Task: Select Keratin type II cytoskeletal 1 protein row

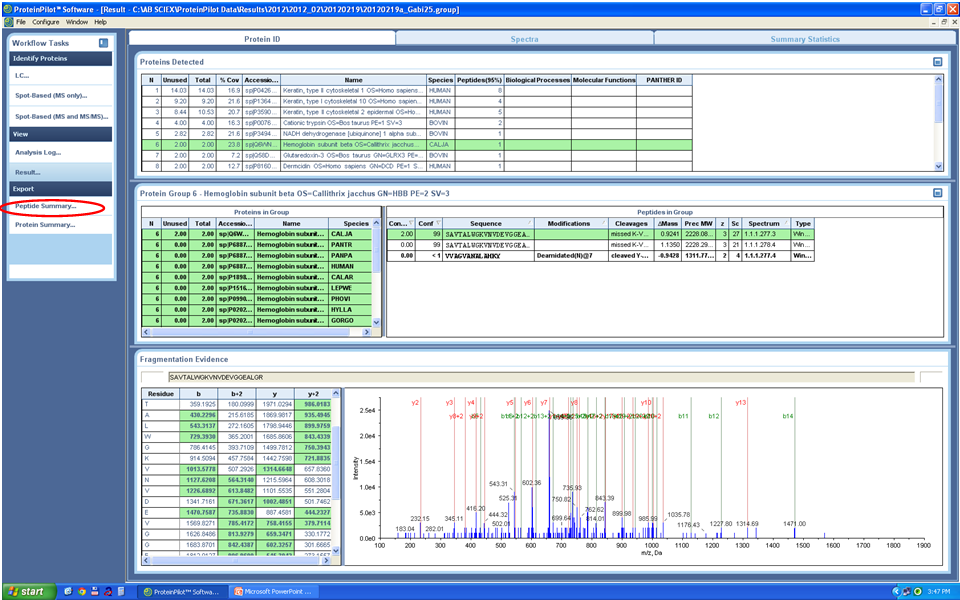Action: tap(416, 91)
